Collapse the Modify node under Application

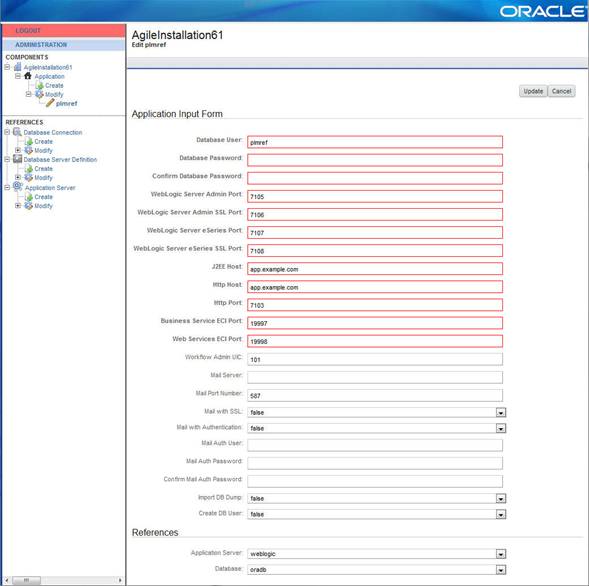click(x=29, y=94)
